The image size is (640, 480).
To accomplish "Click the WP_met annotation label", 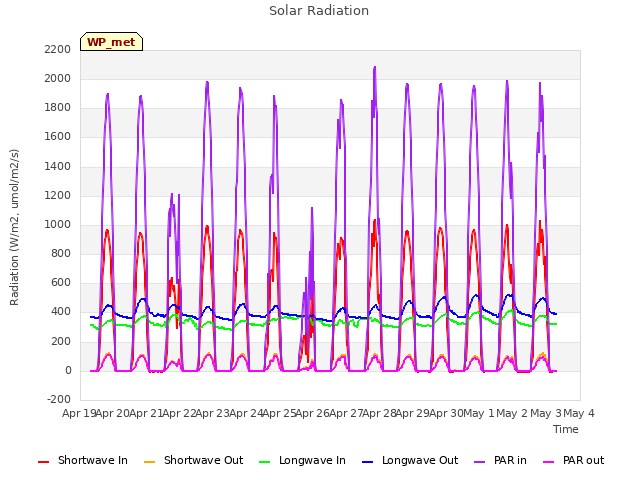I will tap(111, 42).
